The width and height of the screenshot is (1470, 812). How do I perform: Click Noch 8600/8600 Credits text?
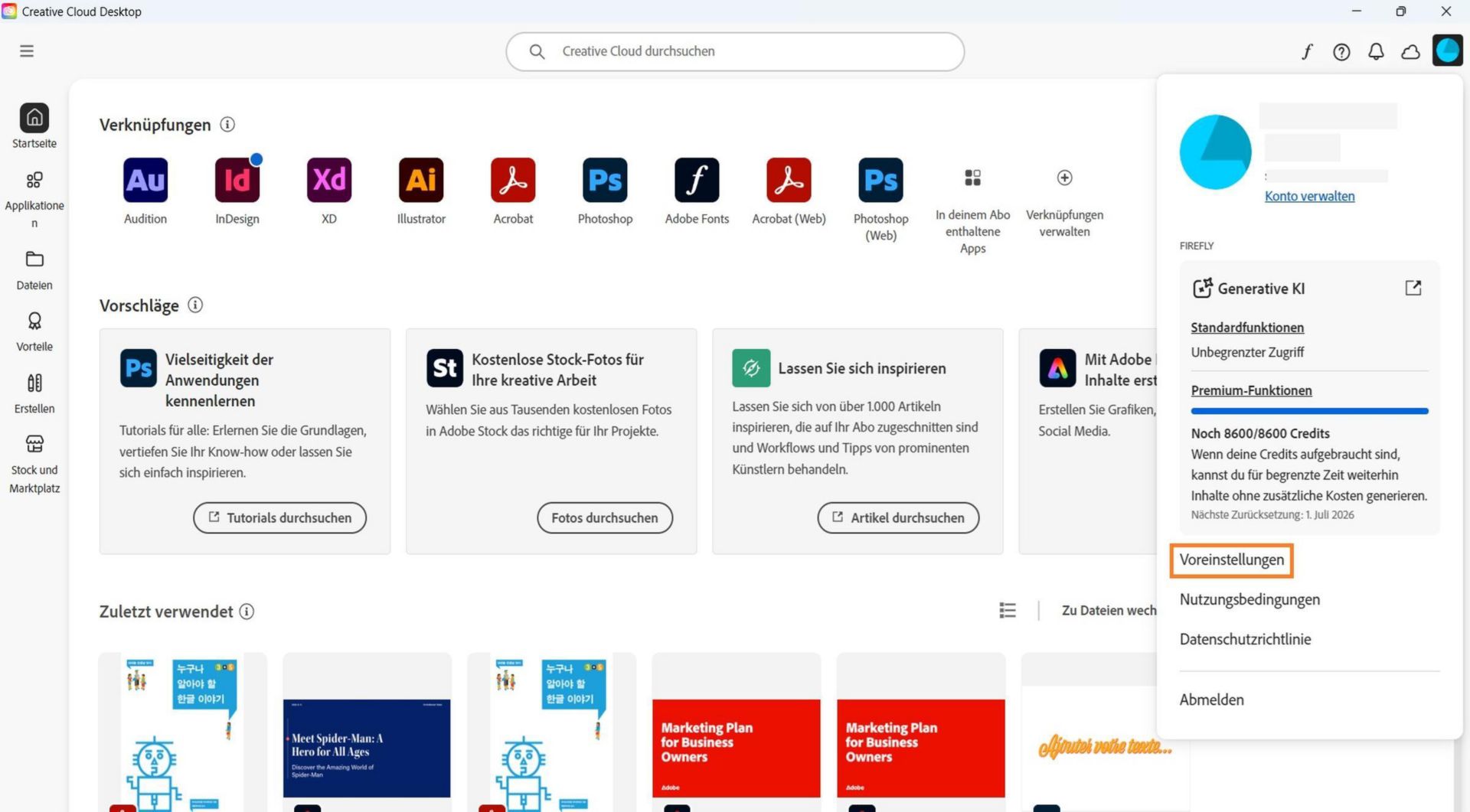coord(1260,433)
